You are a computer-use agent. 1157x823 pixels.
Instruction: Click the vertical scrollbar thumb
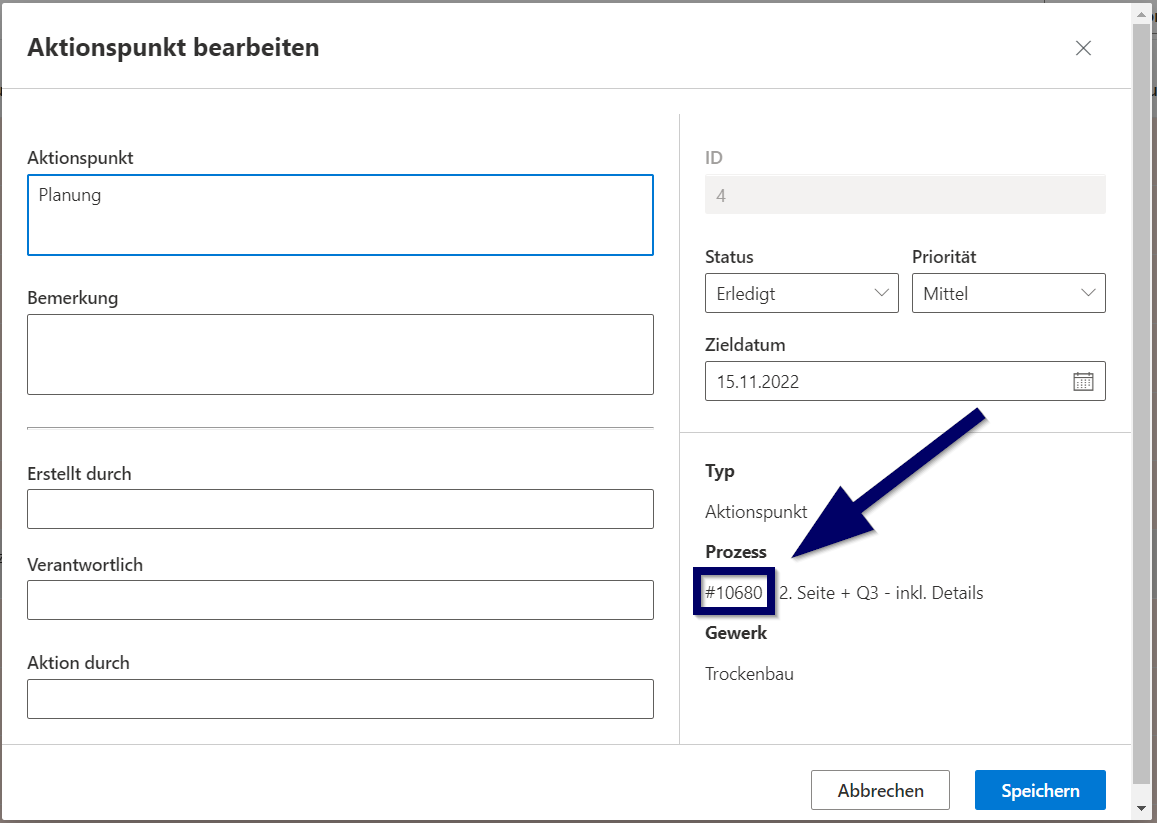click(1141, 400)
